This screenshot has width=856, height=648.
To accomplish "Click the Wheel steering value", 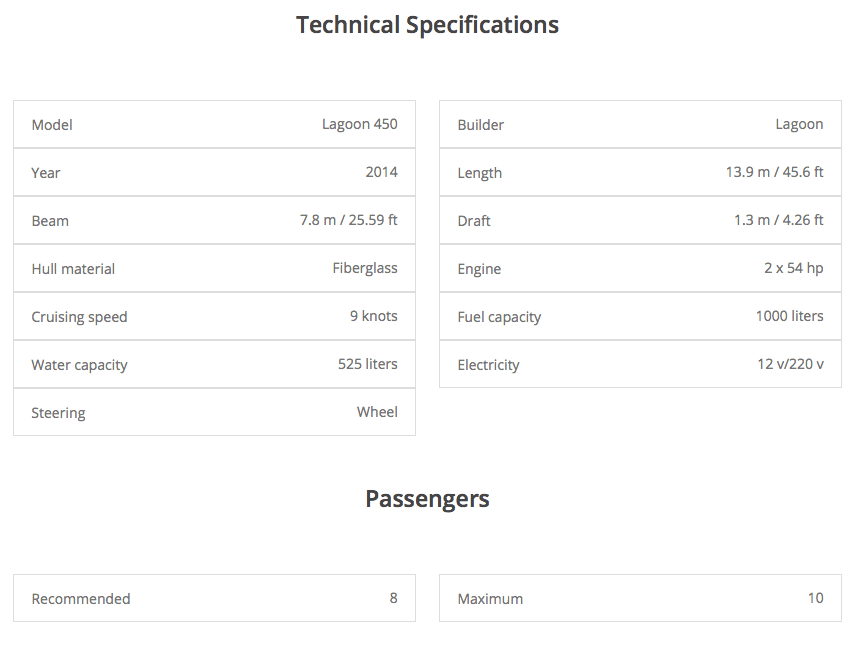I will [377, 412].
